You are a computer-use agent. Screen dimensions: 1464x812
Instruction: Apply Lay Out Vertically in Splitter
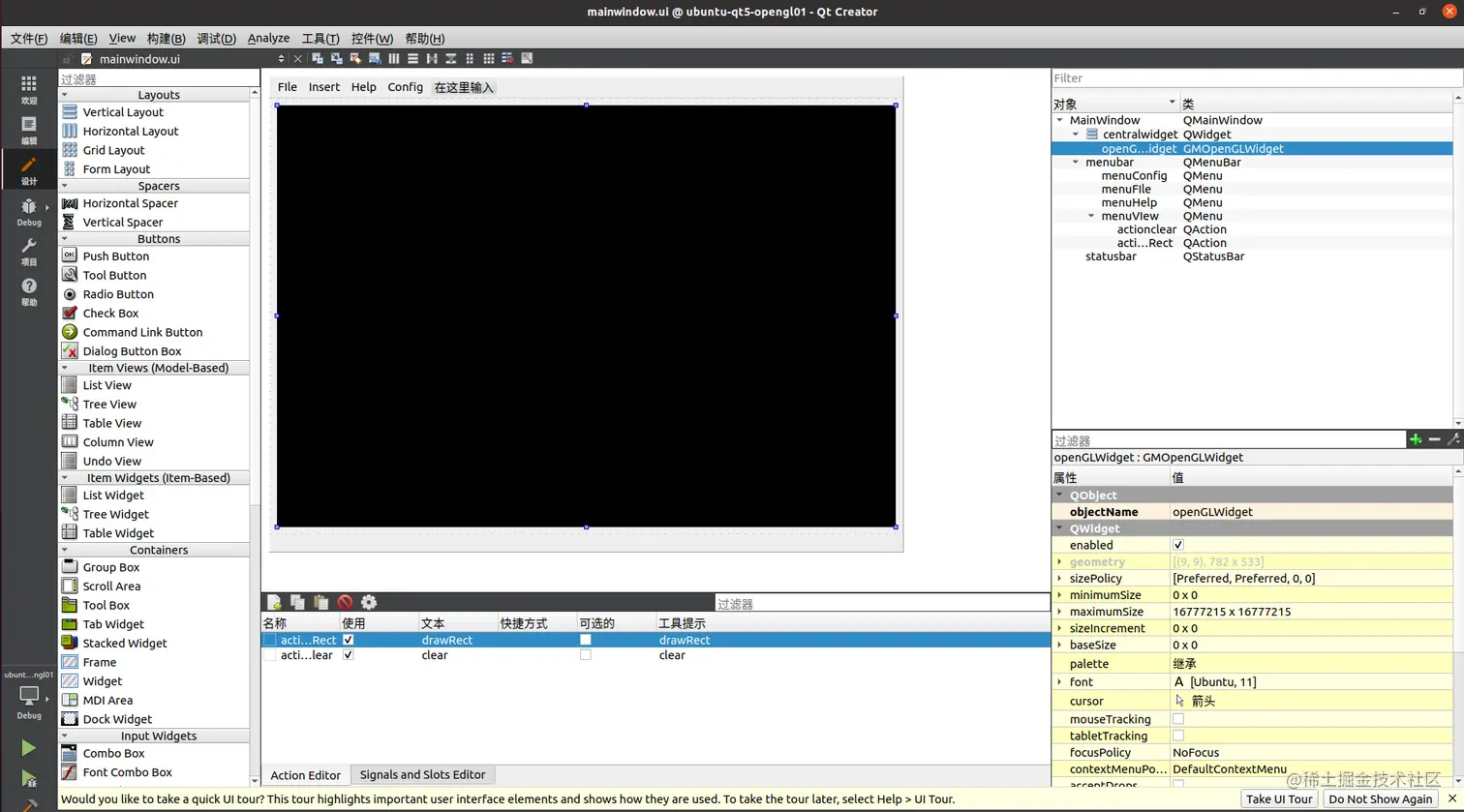451,59
